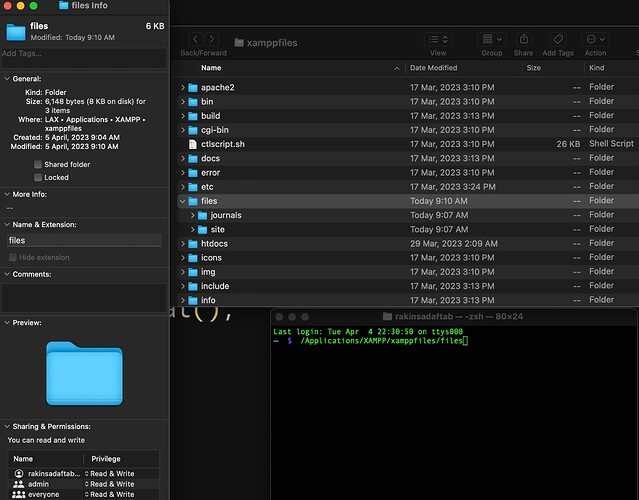Screen dimensions: 639x500
Task: Select the apache2 folder icon
Action: (193, 88)
